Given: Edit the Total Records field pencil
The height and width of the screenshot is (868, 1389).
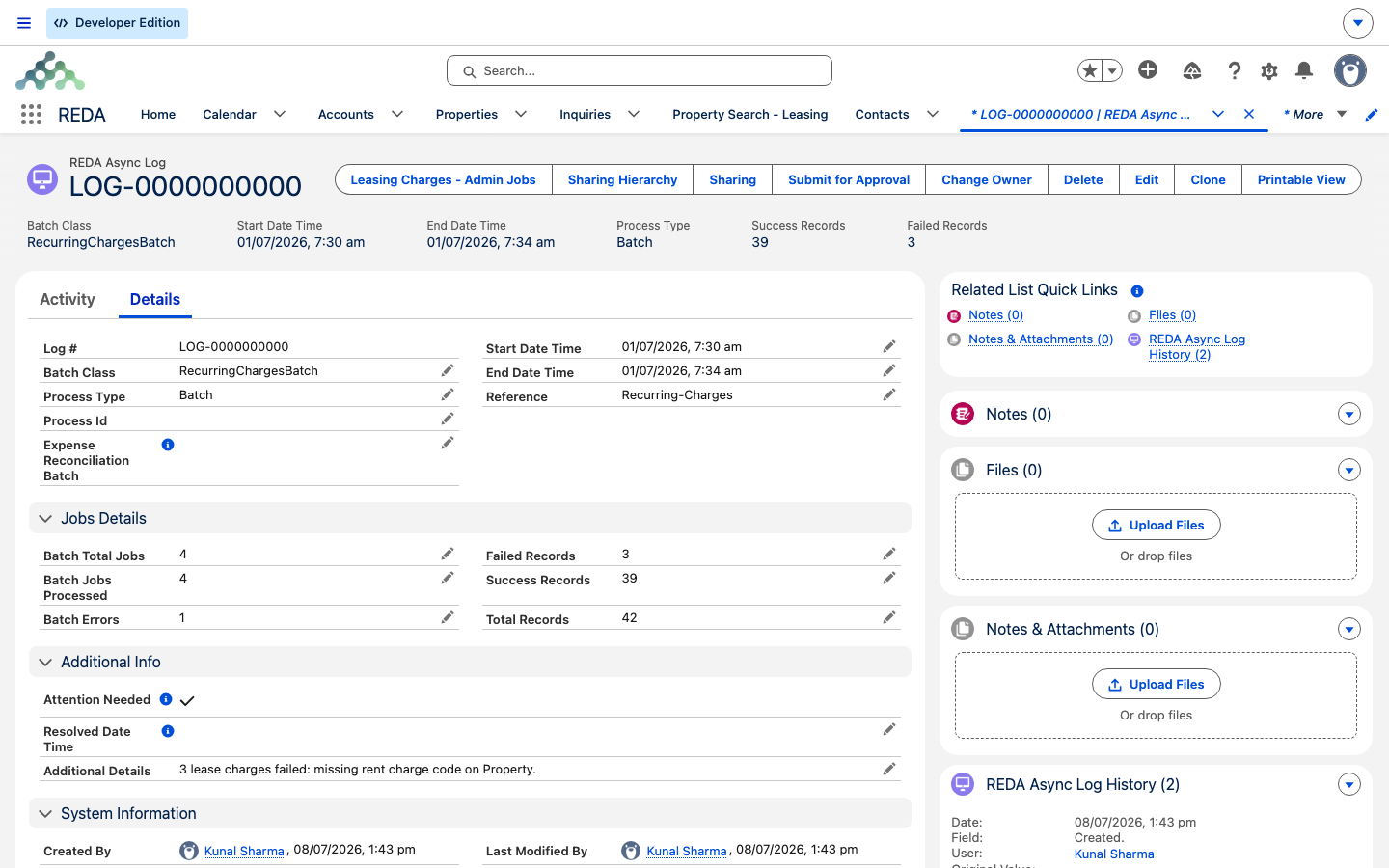Looking at the screenshot, I should (889, 618).
